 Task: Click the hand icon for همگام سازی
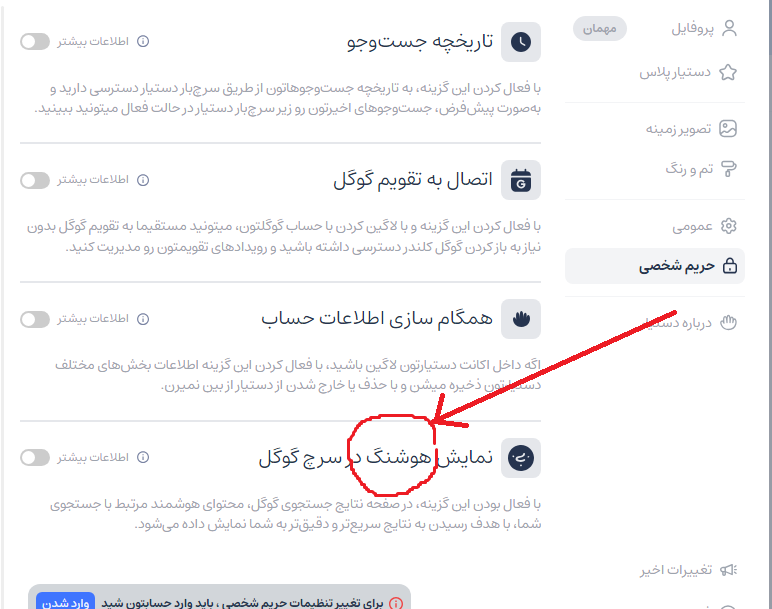(x=521, y=319)
